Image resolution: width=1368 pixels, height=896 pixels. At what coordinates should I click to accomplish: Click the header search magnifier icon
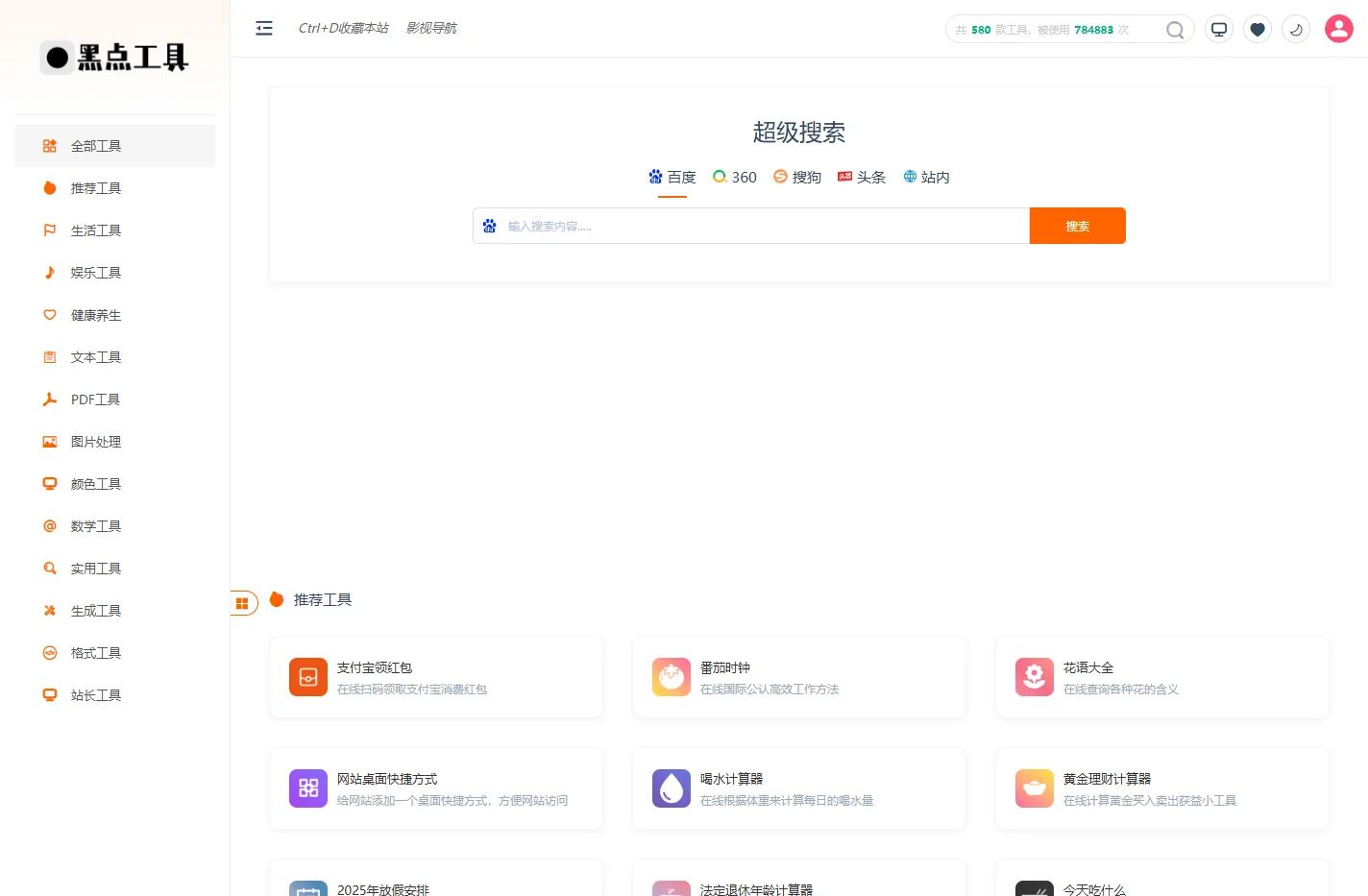pyautogui.click(x=1175, y=30)
